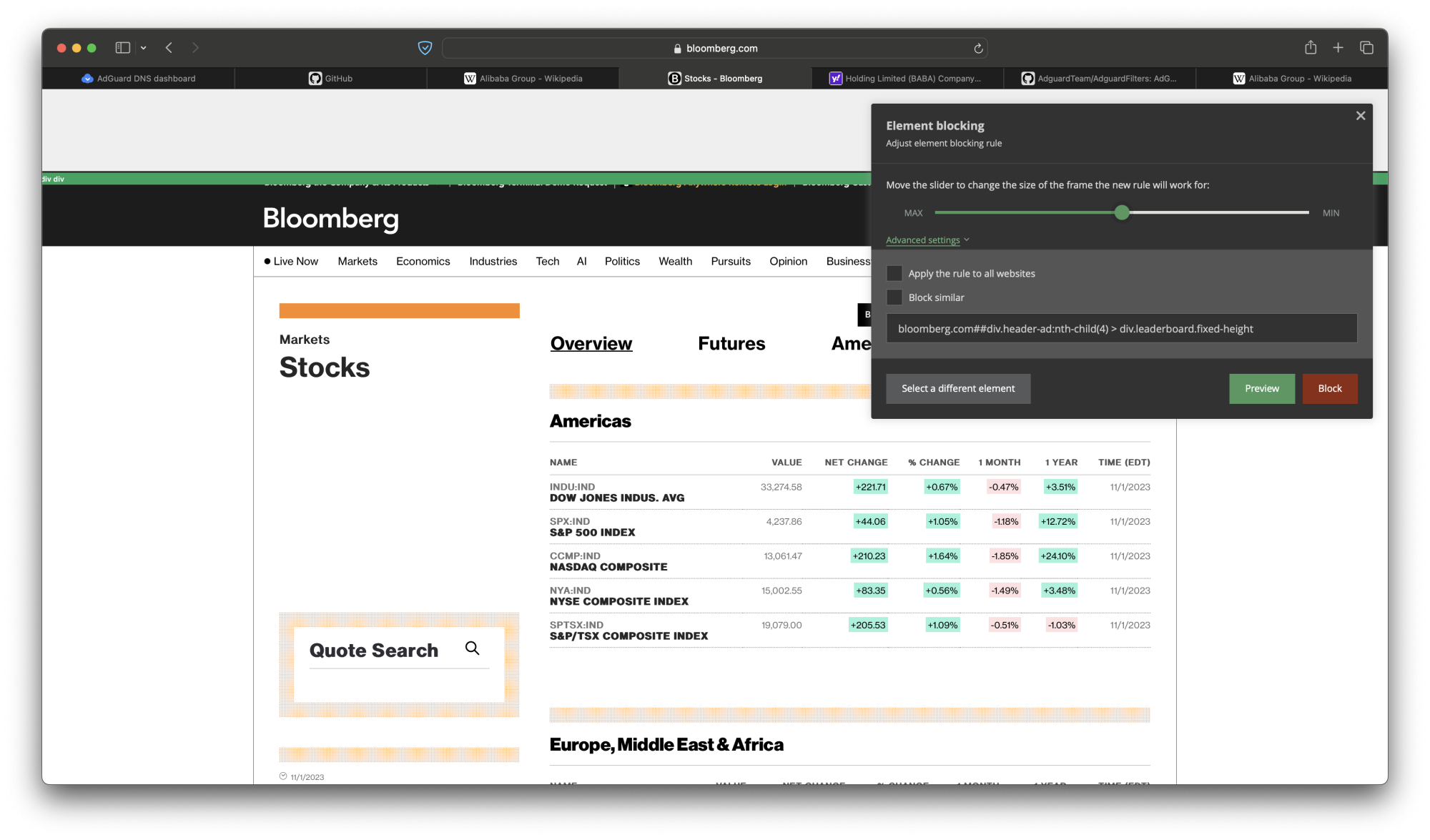Screen dimensions: 1430x840
Task: Open the Economics section in Bloomberg navigation
Action: (423, 261)
